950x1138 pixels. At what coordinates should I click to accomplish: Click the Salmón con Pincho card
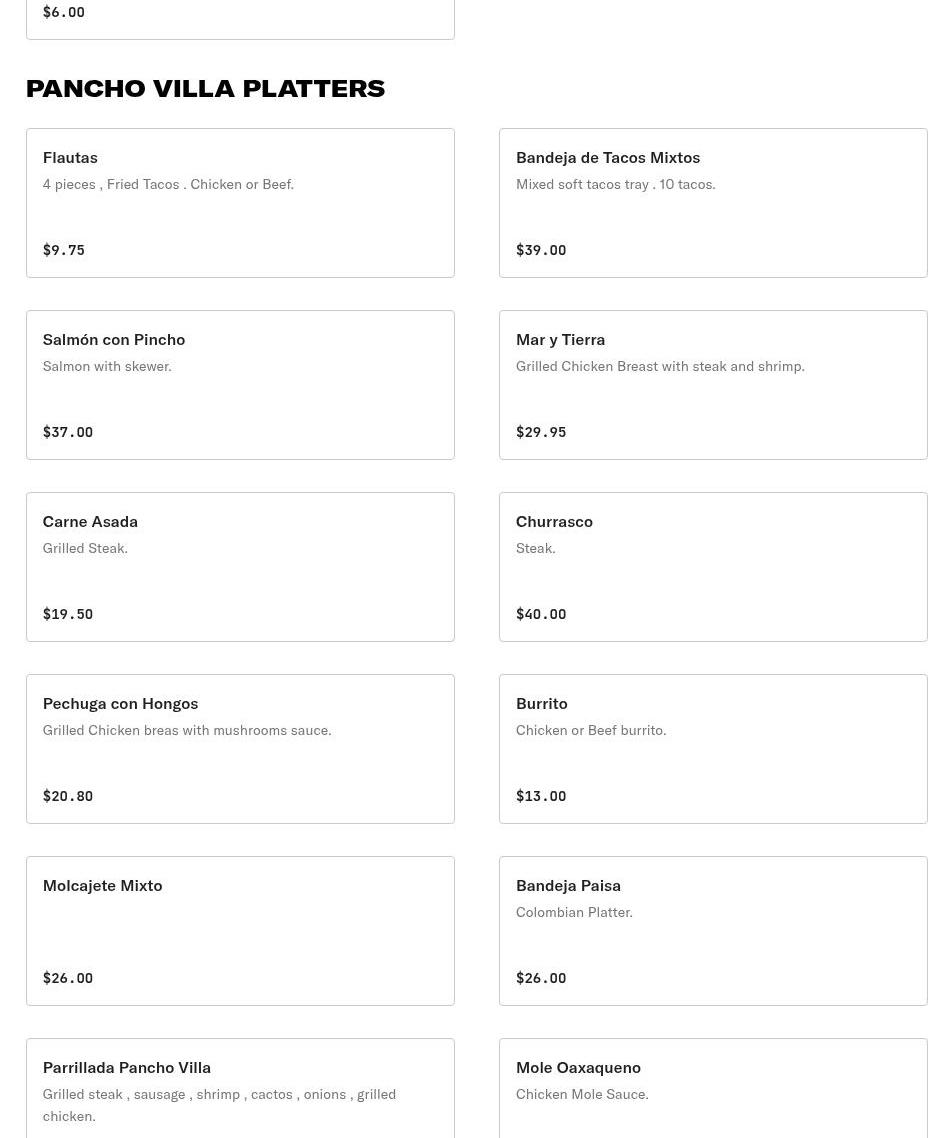coord(240,385)
